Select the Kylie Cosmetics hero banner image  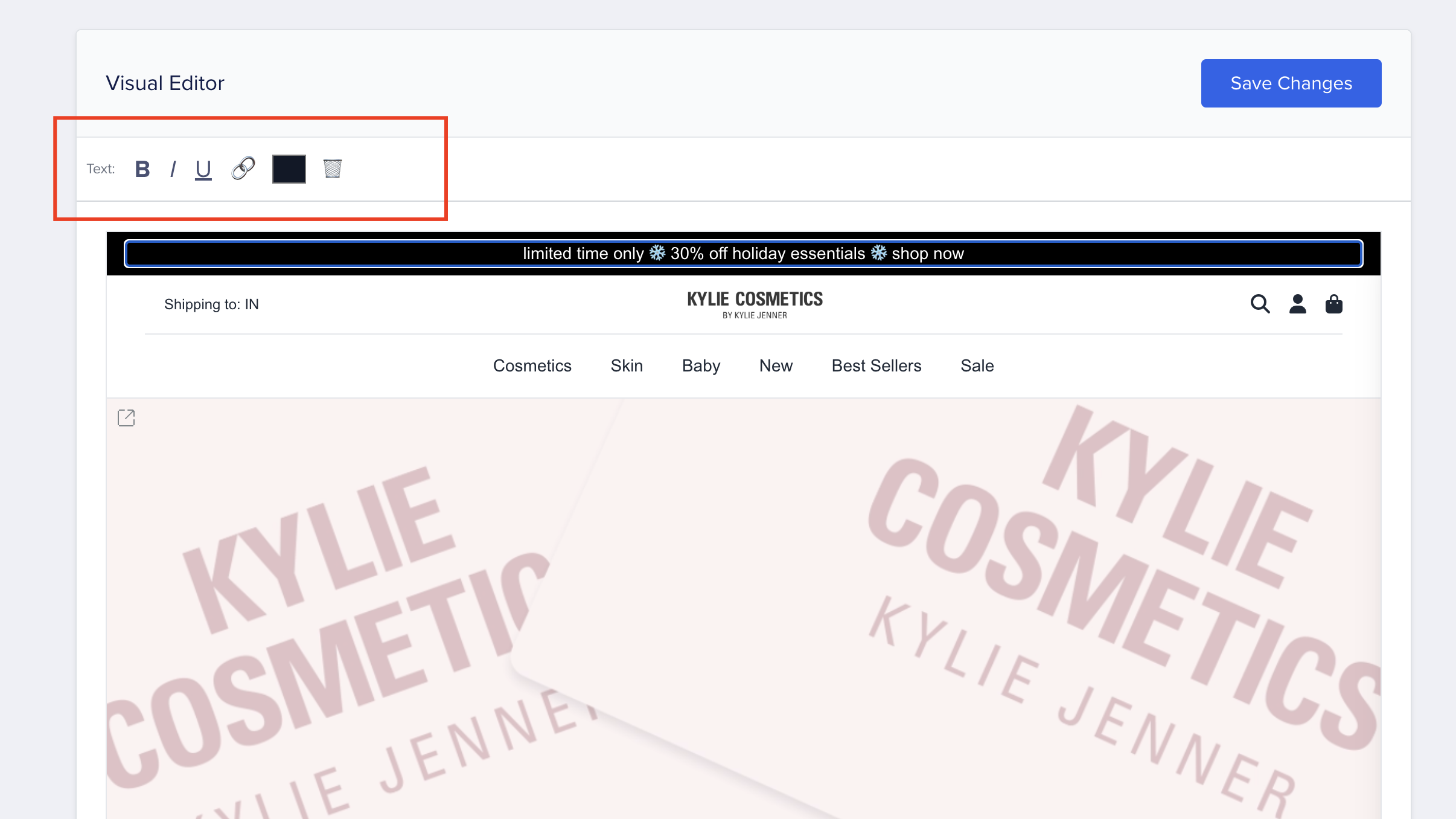pyautogui.click(x=744, y=609)
